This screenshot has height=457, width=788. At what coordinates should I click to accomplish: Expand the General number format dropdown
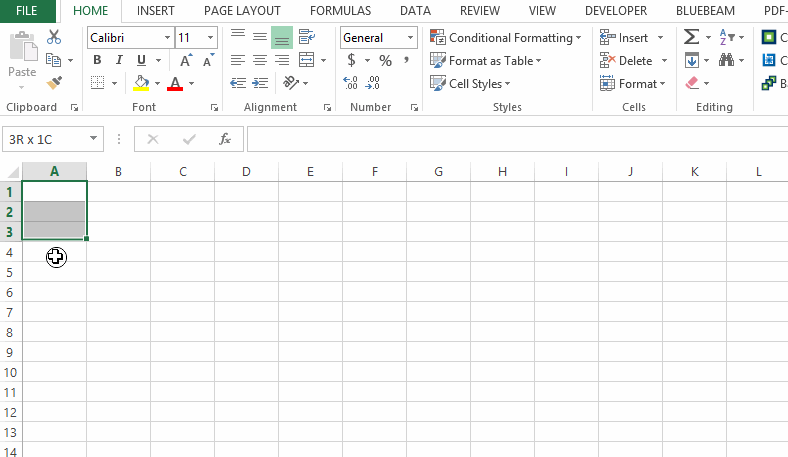[411, 37]
